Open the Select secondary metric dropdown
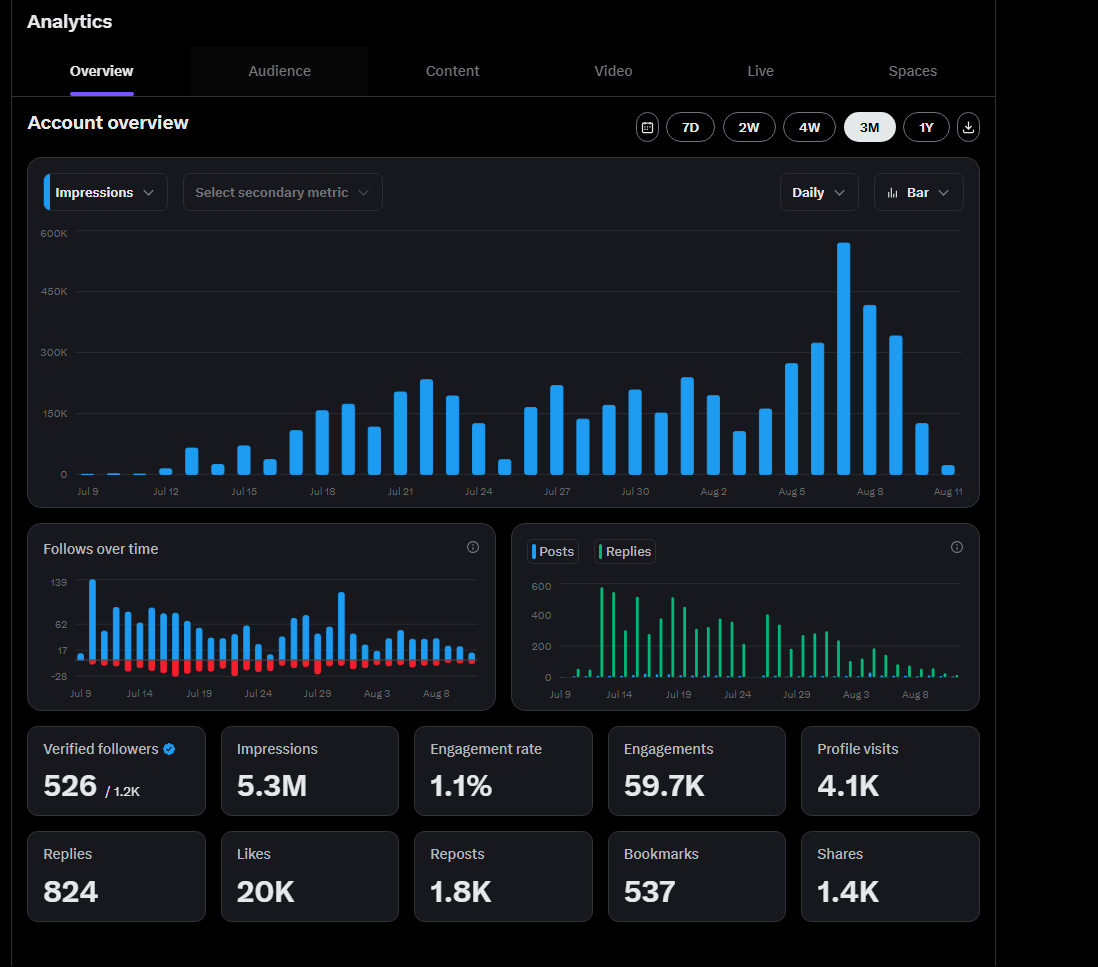The height and width of the screenshot is (967, 1098). (x=282, y=192)
